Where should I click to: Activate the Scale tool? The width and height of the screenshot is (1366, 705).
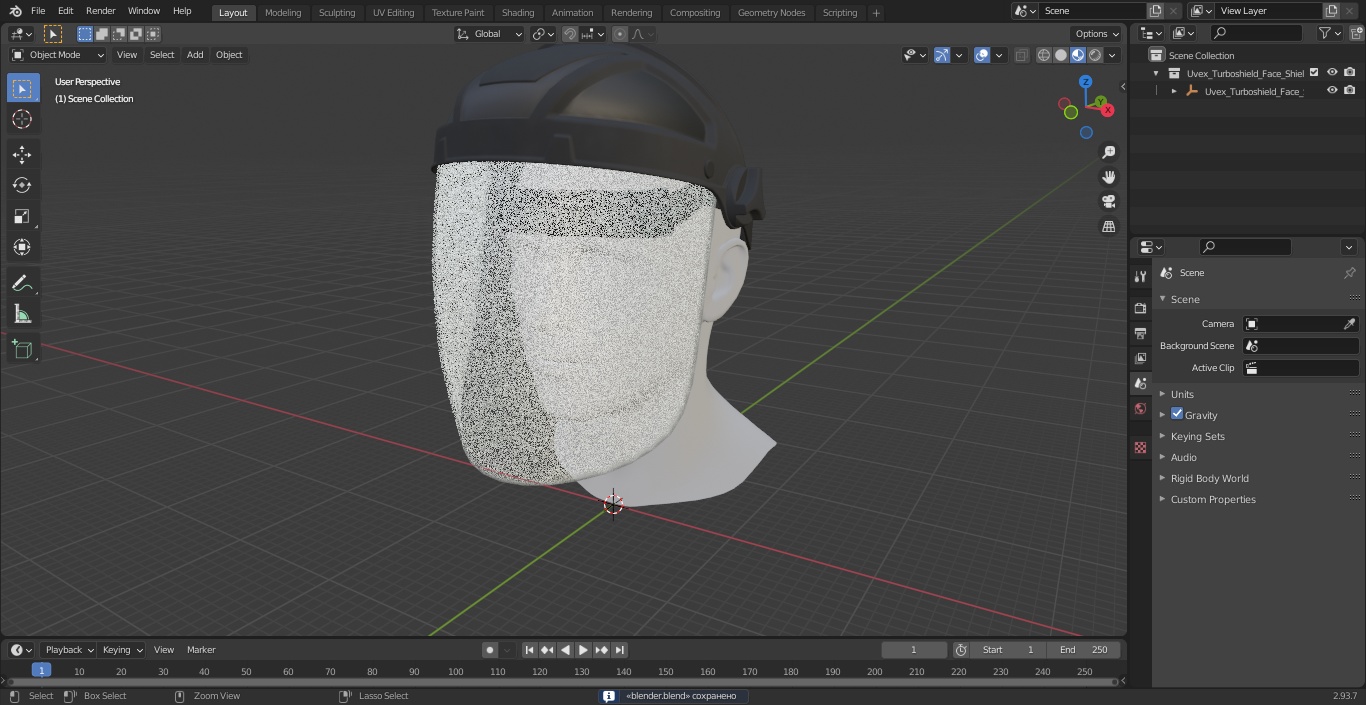pyautogui.click(x=22, y=216)
